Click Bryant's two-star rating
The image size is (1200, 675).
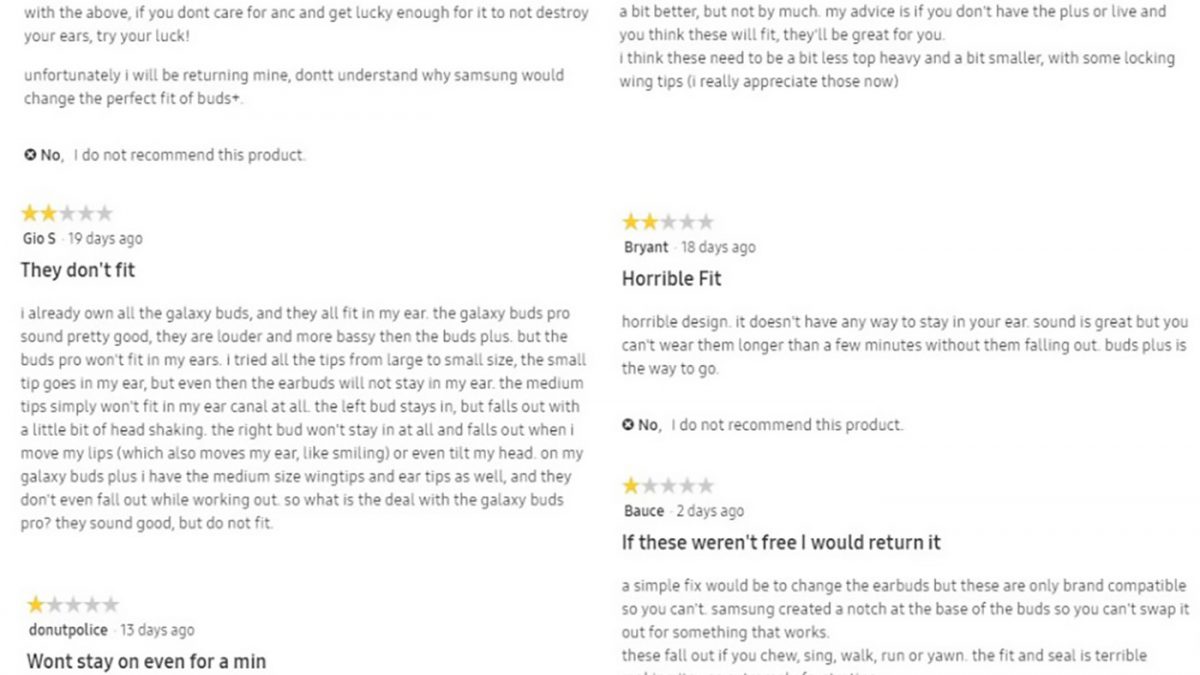[668, 222]
